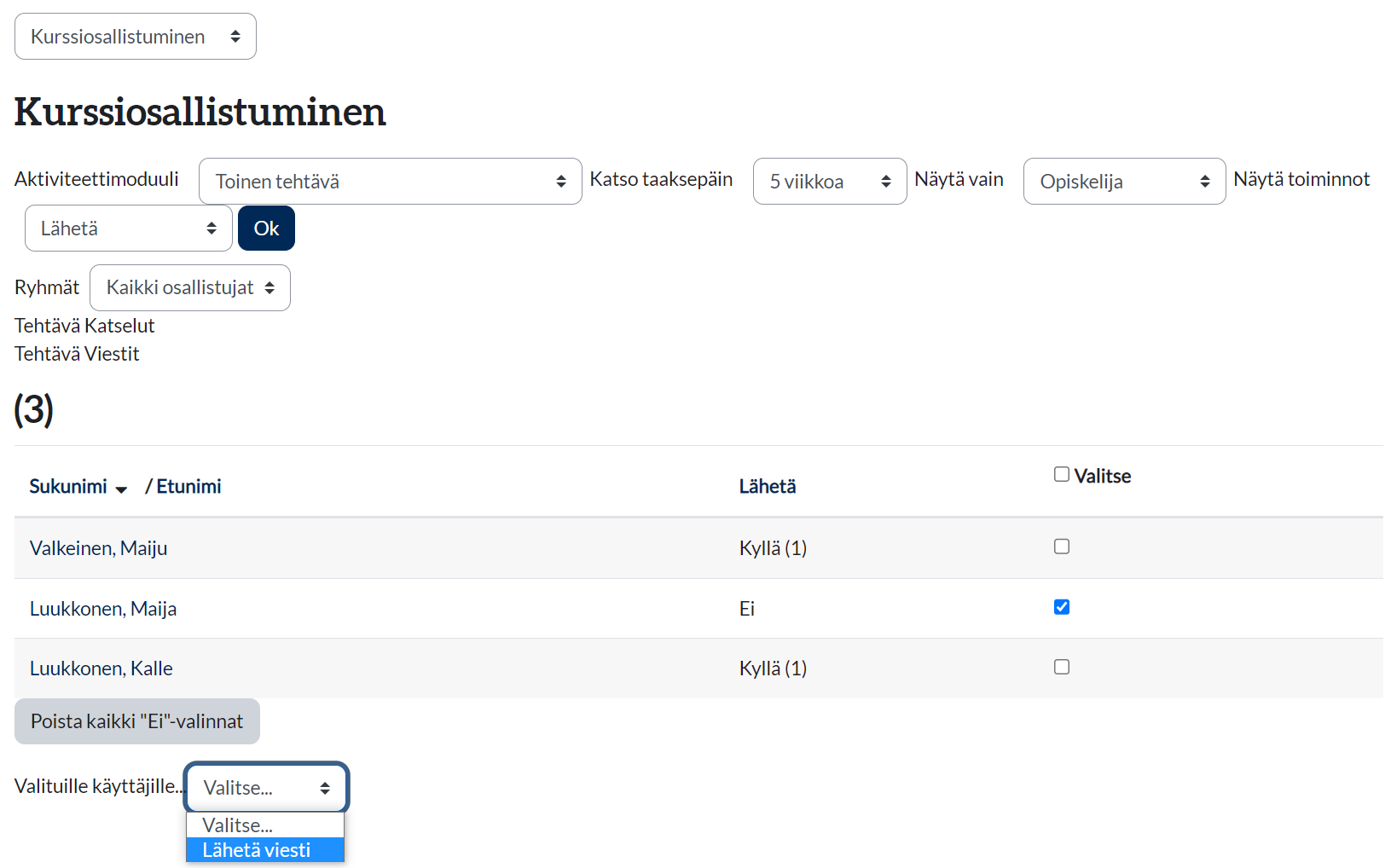Click 'Poista kaikki "Ei"-valinnat' button
Screen dimensions: 1391x868
137,721
